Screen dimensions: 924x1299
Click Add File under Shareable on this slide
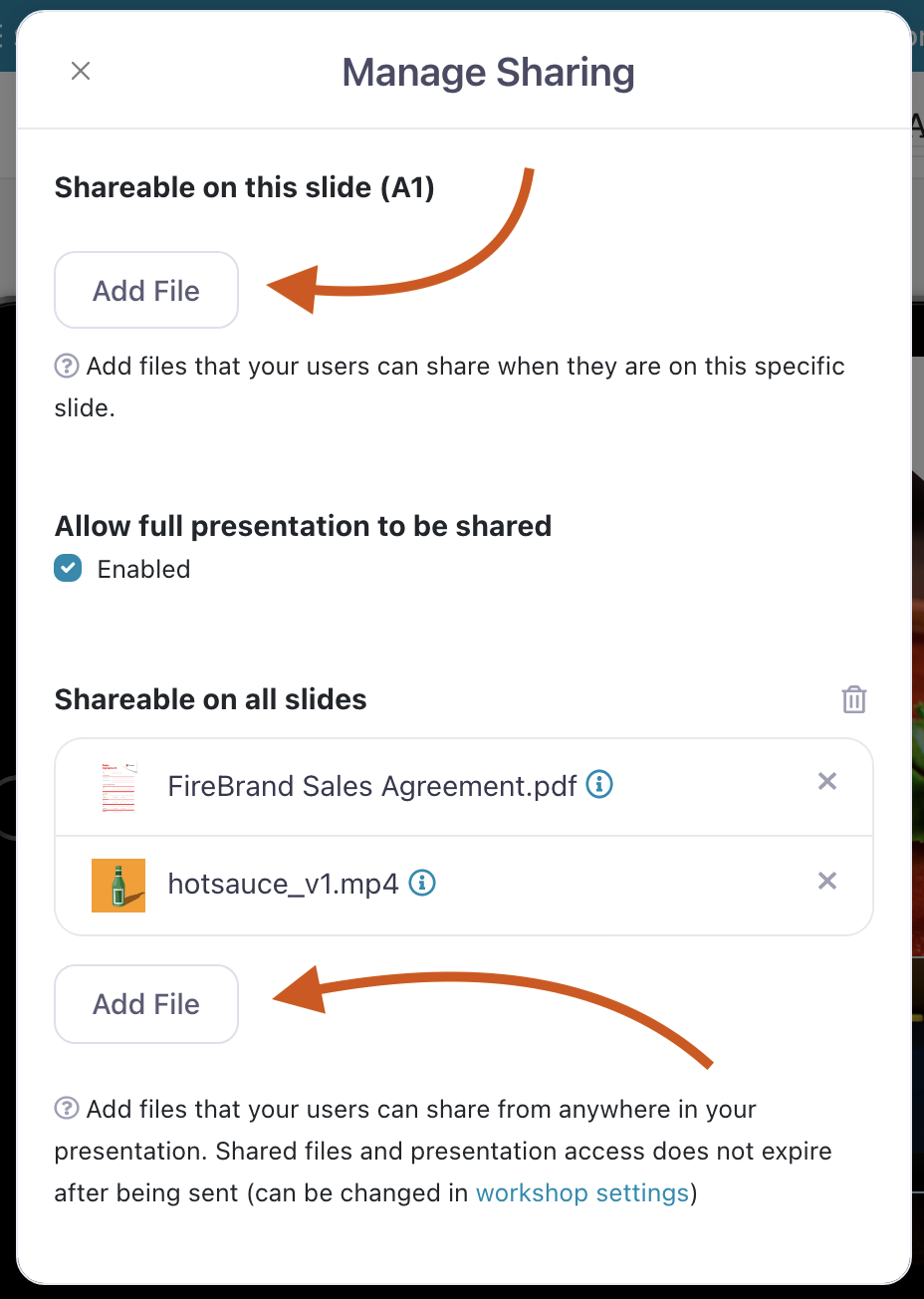point(146,290)
